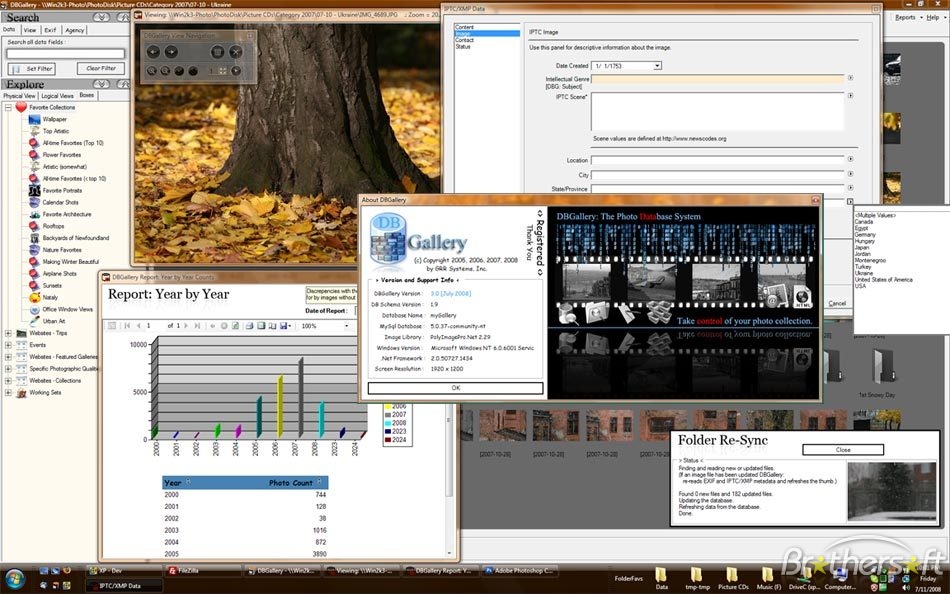
Task: Click the Set Filter button
Action: click(32, 68)
